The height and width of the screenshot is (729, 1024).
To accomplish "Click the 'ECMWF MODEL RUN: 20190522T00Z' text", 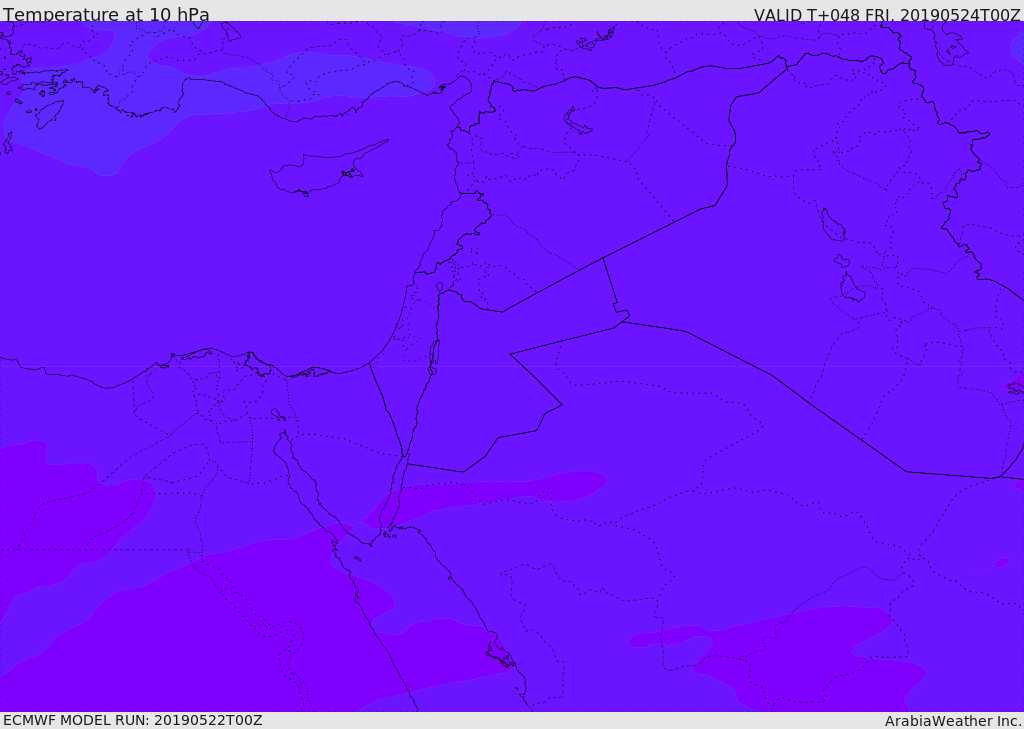I will [x=133, y=720].
